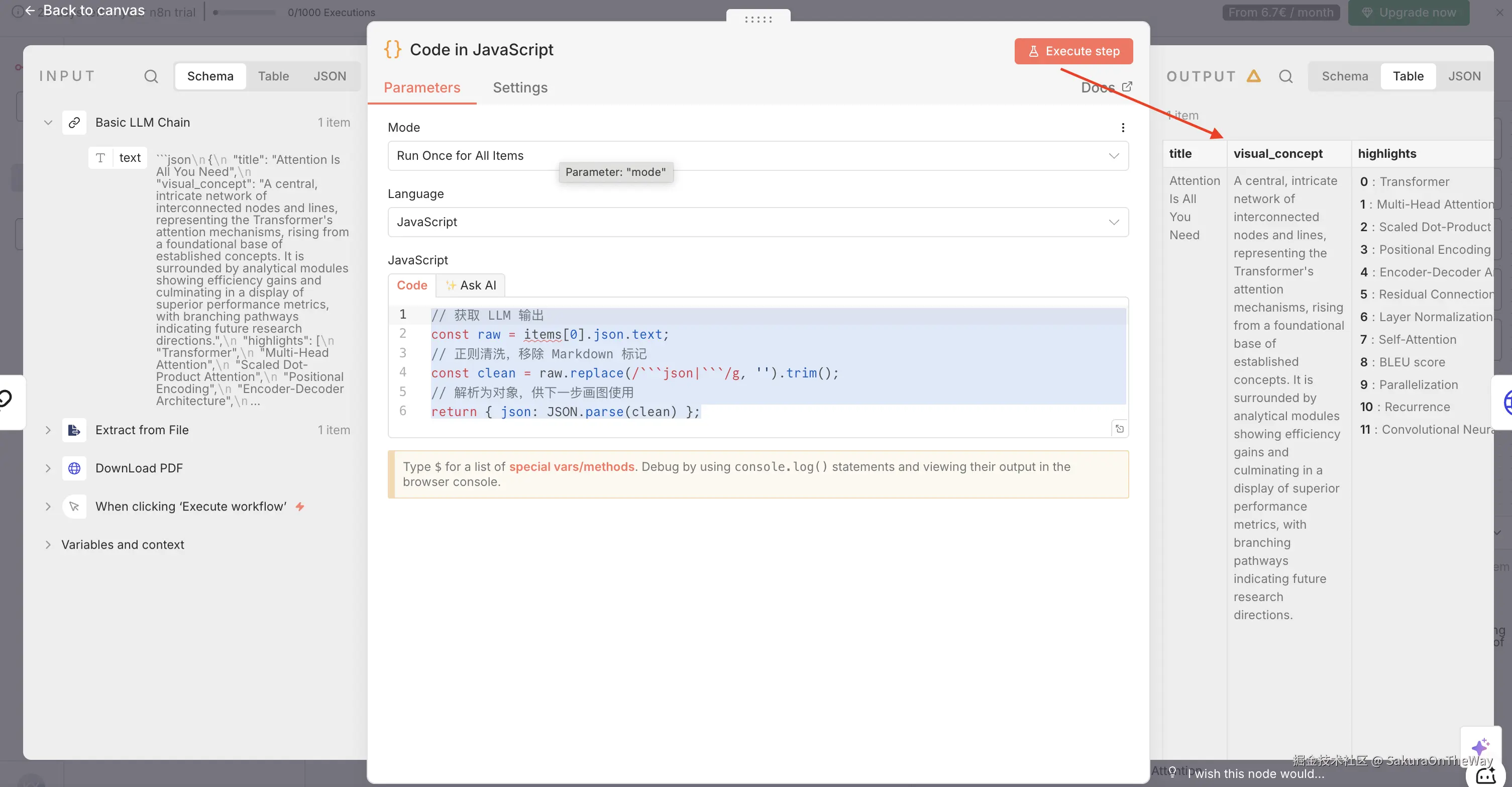Viewport: 1512px width, 787px height.
Task: Switch output view to Schema
Action: [x=1344, y=76]
